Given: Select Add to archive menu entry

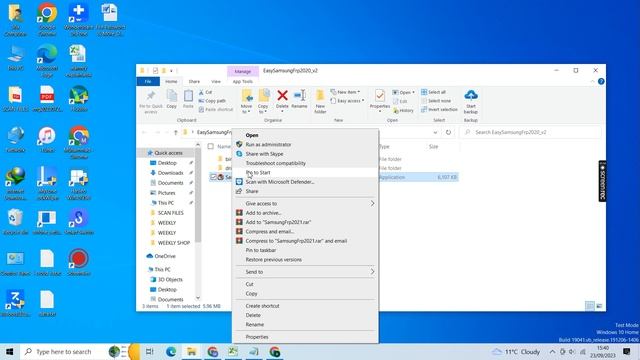Looking at the screenshot, I should point(304,213).
